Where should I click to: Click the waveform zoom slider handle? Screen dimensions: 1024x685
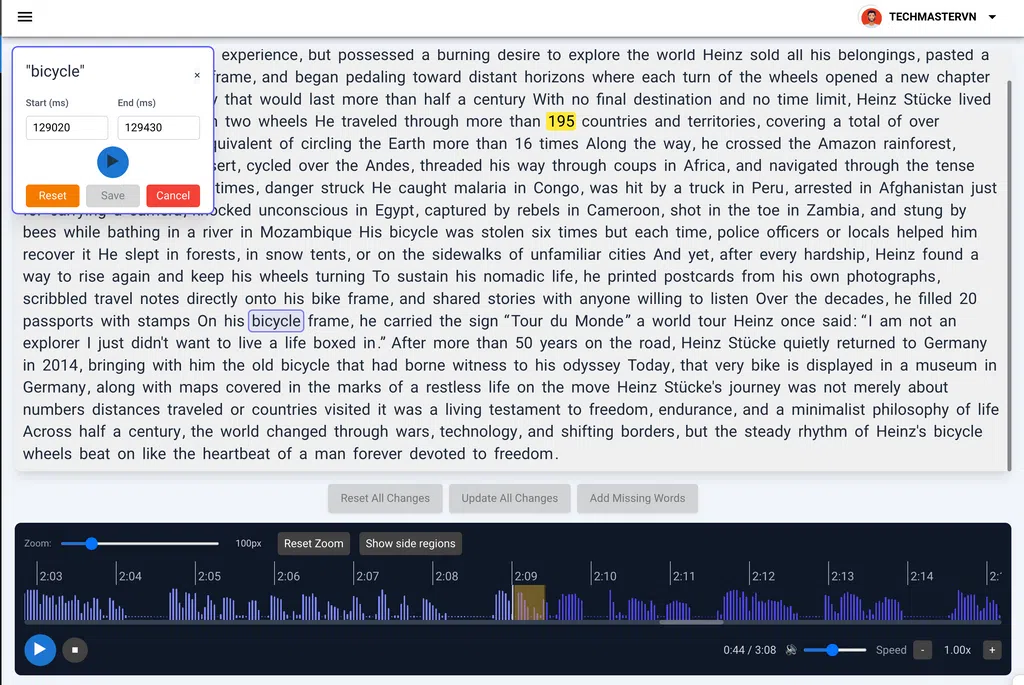tap(91, 544)
